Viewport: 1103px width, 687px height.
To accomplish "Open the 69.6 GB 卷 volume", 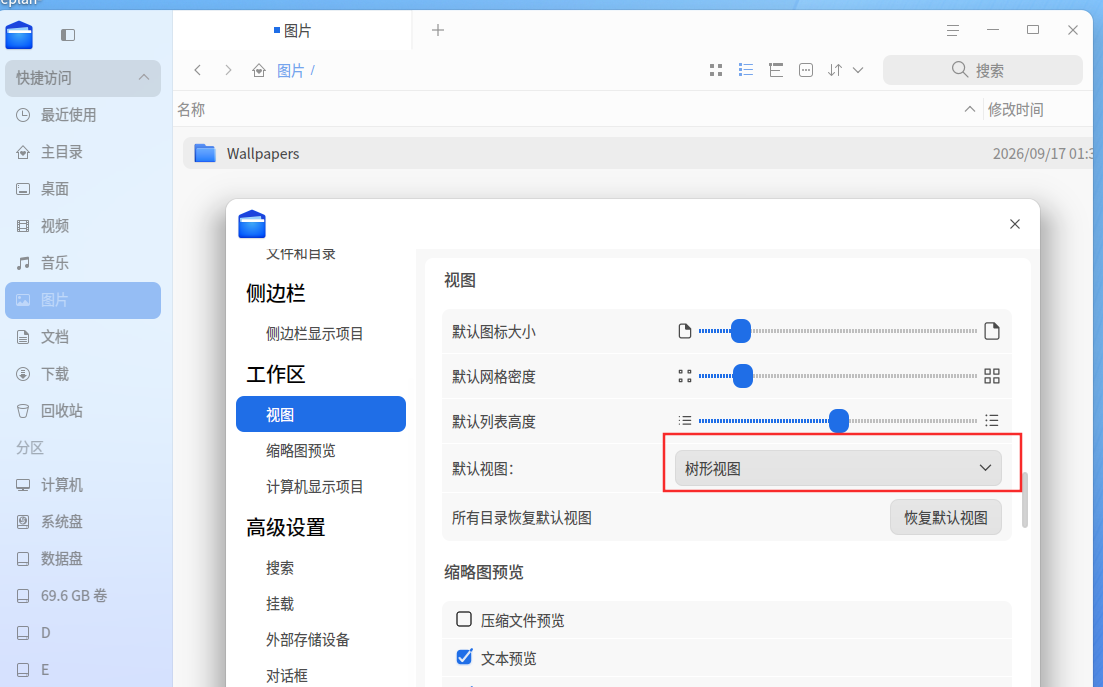I will 83,596.
